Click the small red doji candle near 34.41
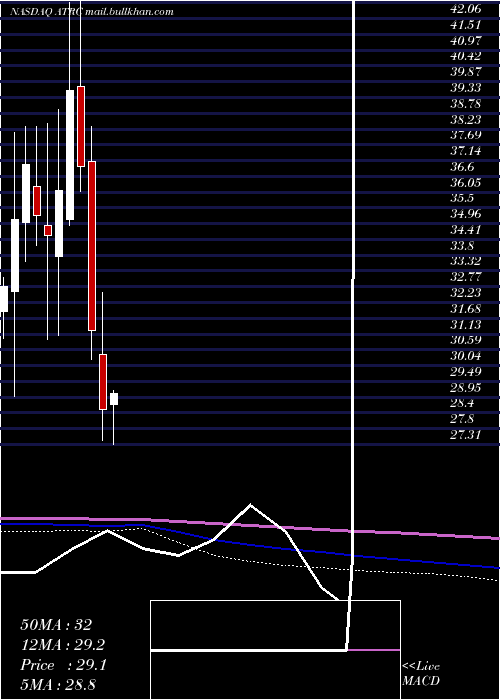This screenshot has height=700, width=500. pyautogui.click(x=48, y=230)
